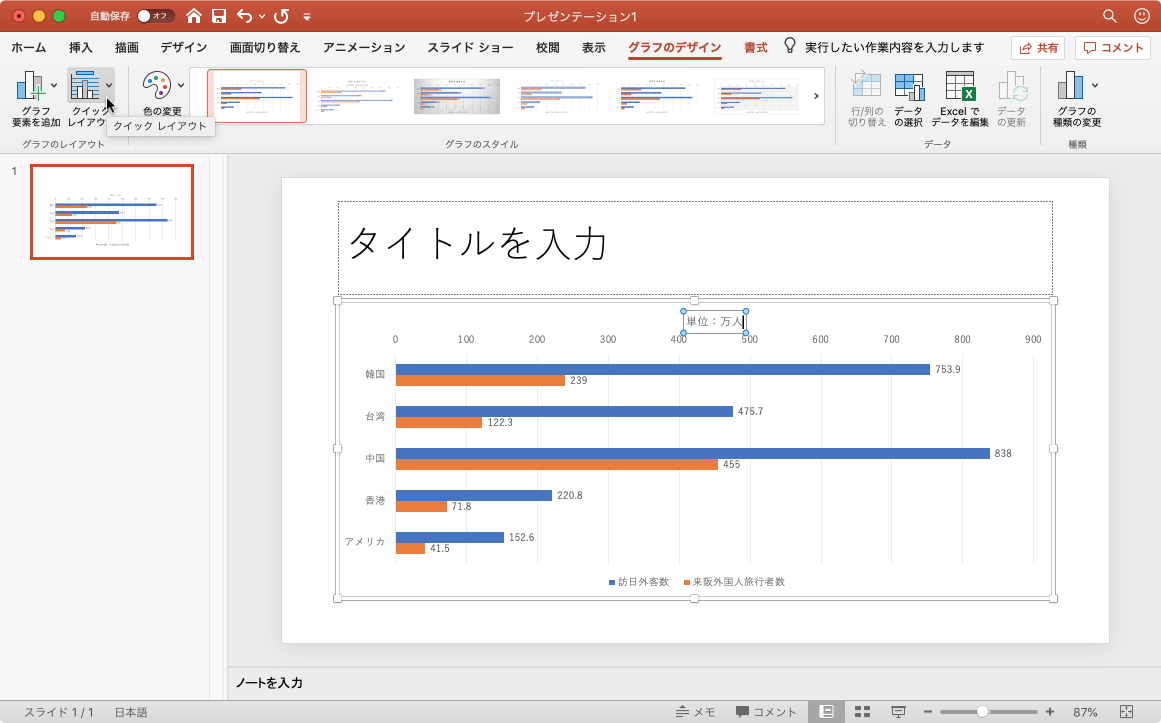
Task: Open the ホーム tab
Action: (x=29, y=47)
